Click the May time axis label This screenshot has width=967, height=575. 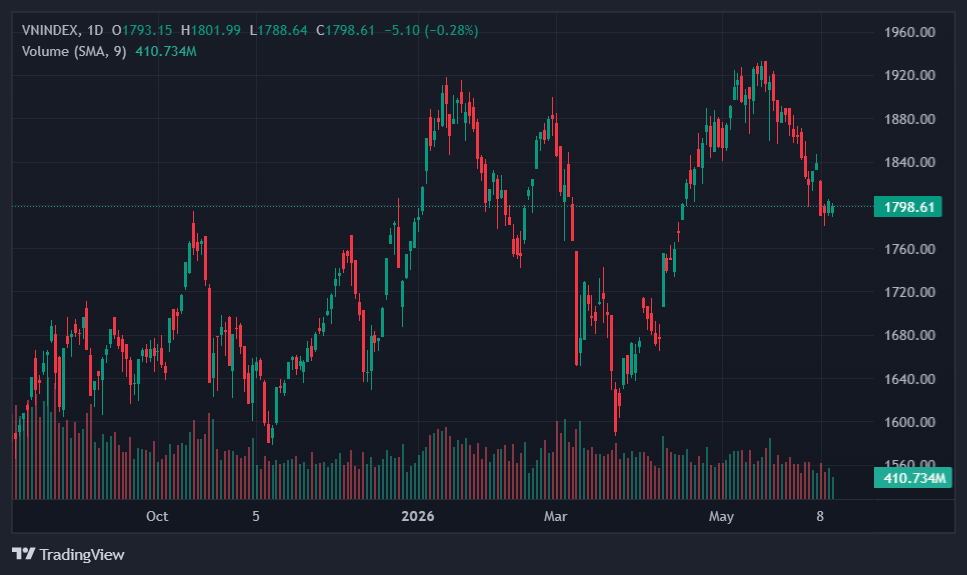[x=721, y=516]
